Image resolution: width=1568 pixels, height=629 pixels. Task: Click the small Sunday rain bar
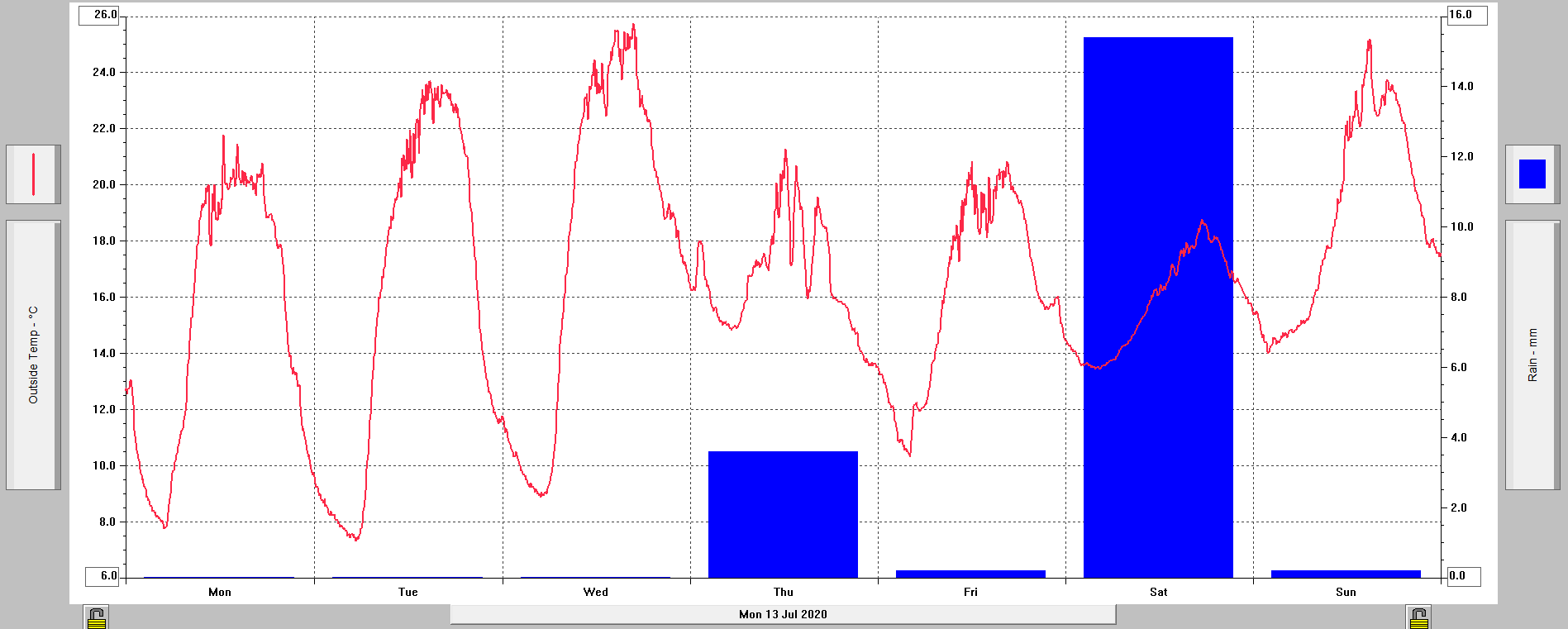pyautogui.click(x=1346, y=574)
